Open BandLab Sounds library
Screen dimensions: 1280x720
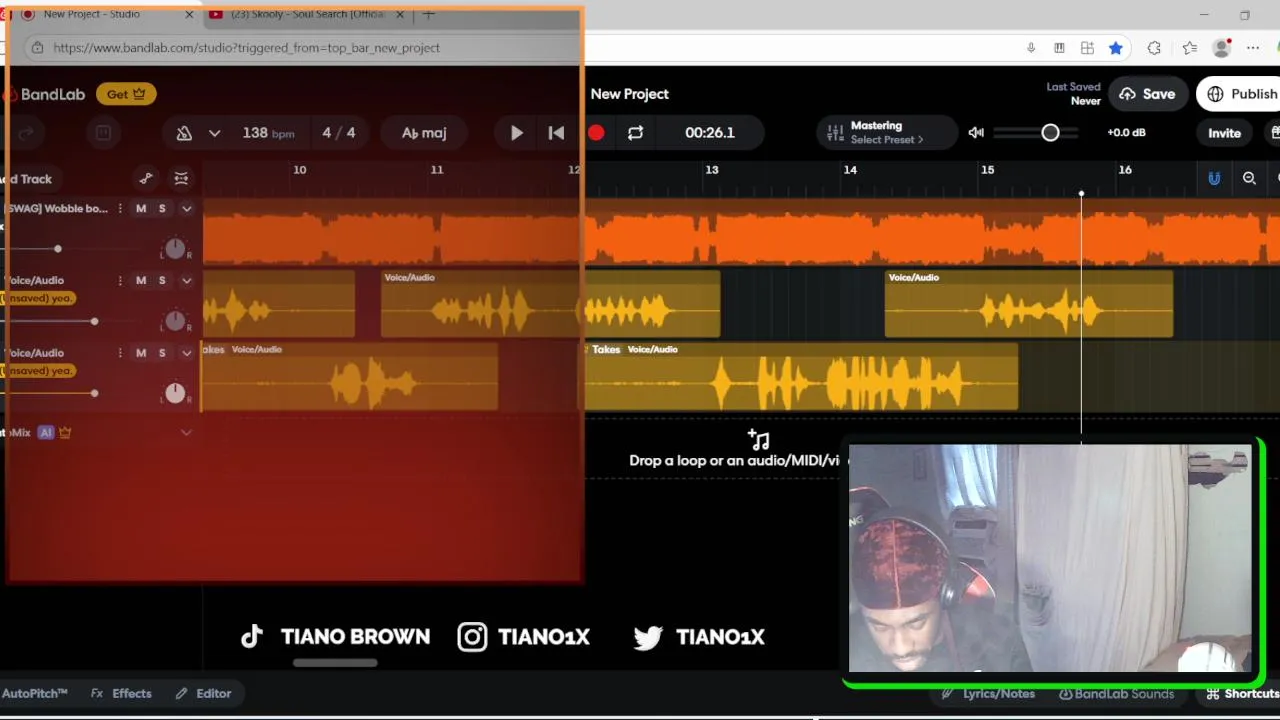pyautogui.click(x=1116, y=694)
